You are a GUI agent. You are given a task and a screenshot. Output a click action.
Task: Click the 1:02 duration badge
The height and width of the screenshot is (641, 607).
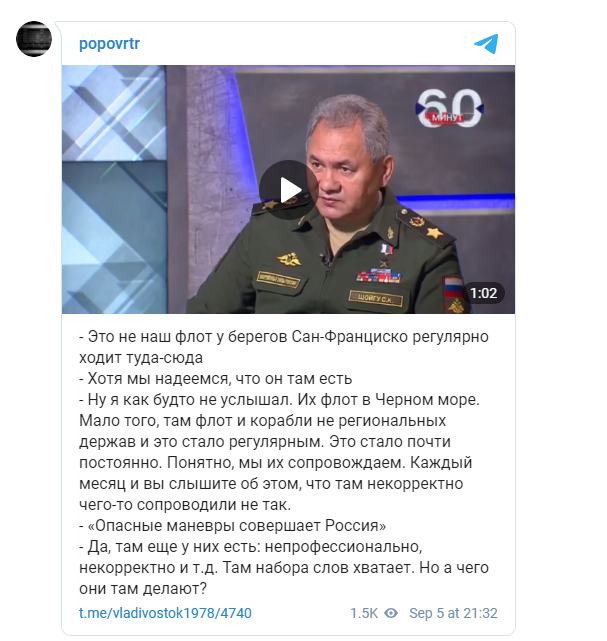click(x=483, y=293)
